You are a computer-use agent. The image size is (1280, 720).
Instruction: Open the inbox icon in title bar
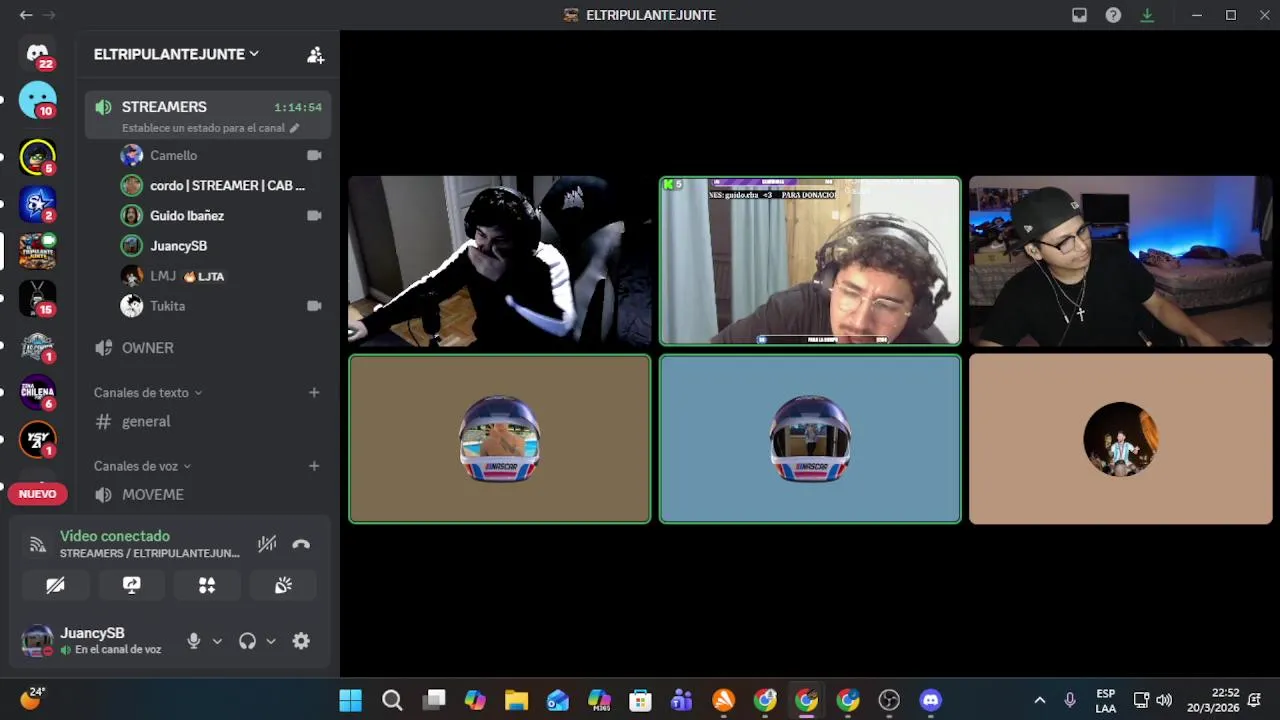(1079, 15)
